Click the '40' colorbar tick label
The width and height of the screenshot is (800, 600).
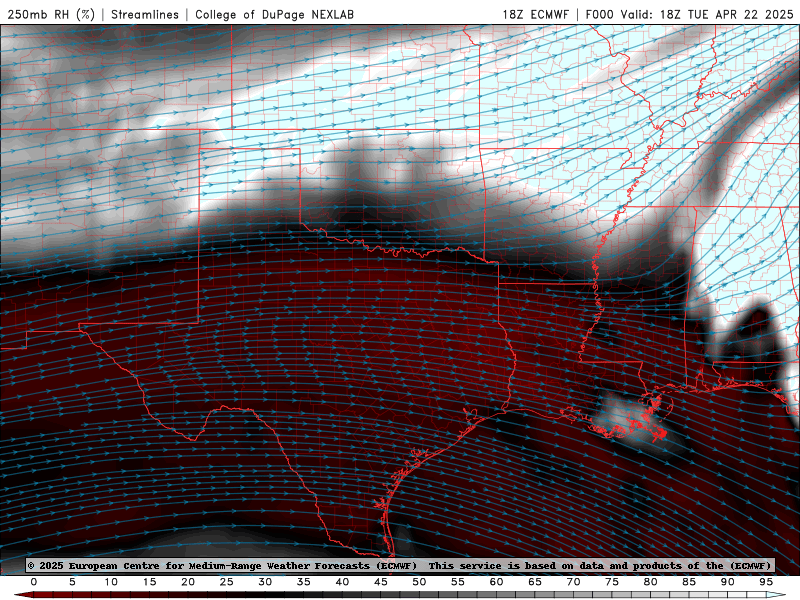[342, 582]
